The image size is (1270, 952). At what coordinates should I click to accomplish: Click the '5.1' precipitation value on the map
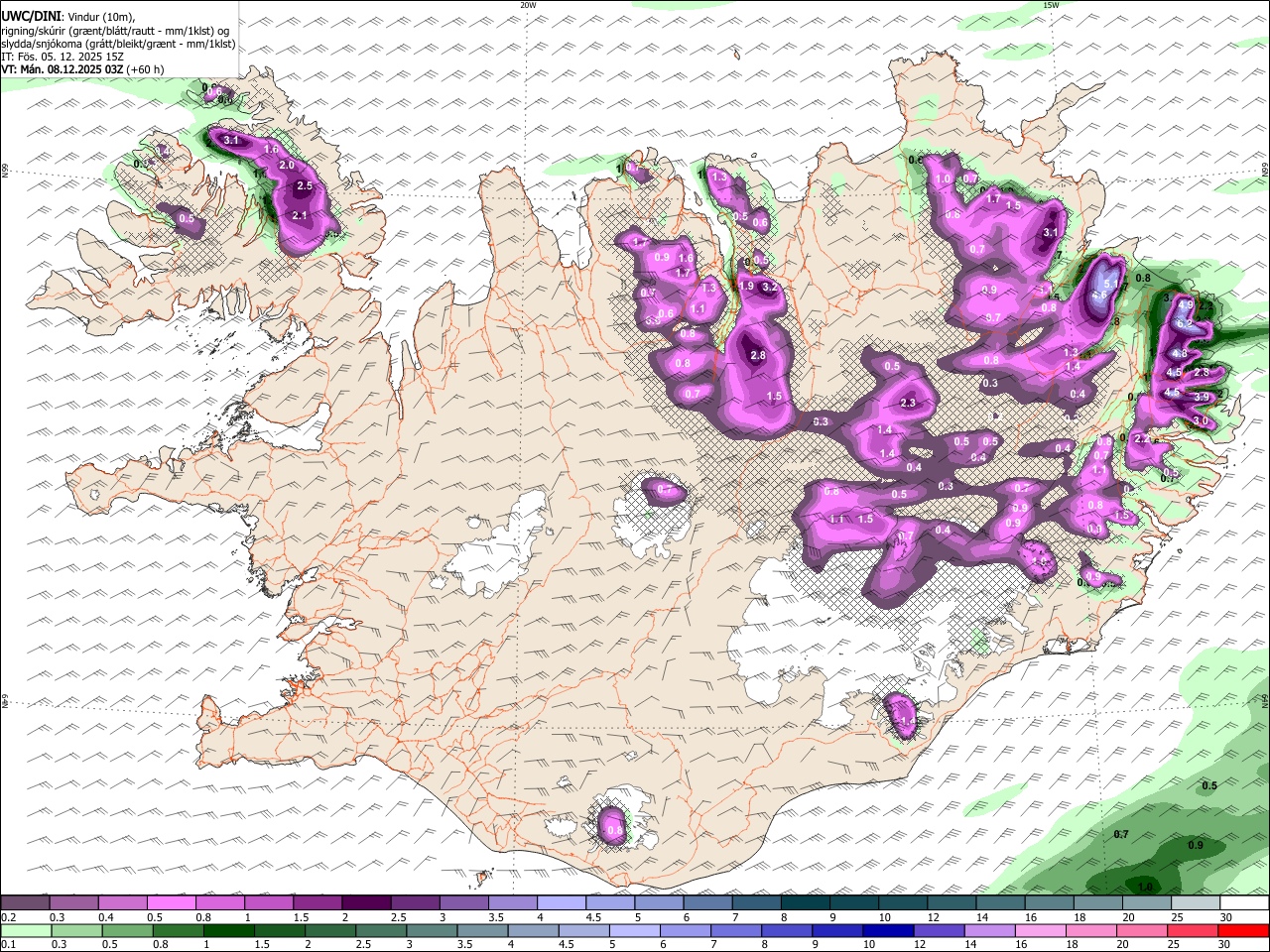click(x=1110, y=283)
